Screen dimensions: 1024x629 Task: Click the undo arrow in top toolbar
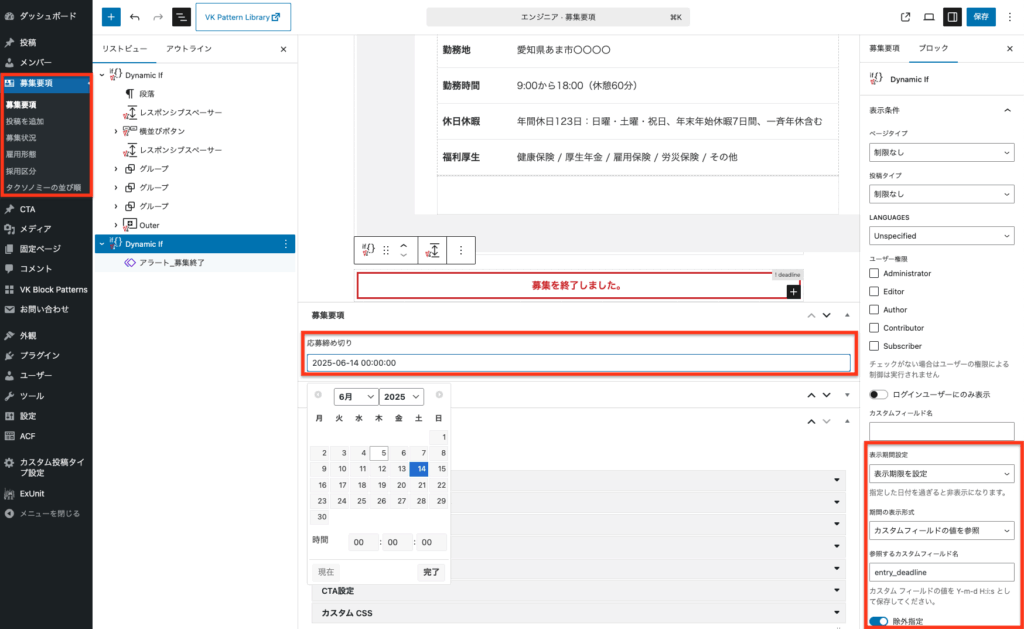point(135,17)
